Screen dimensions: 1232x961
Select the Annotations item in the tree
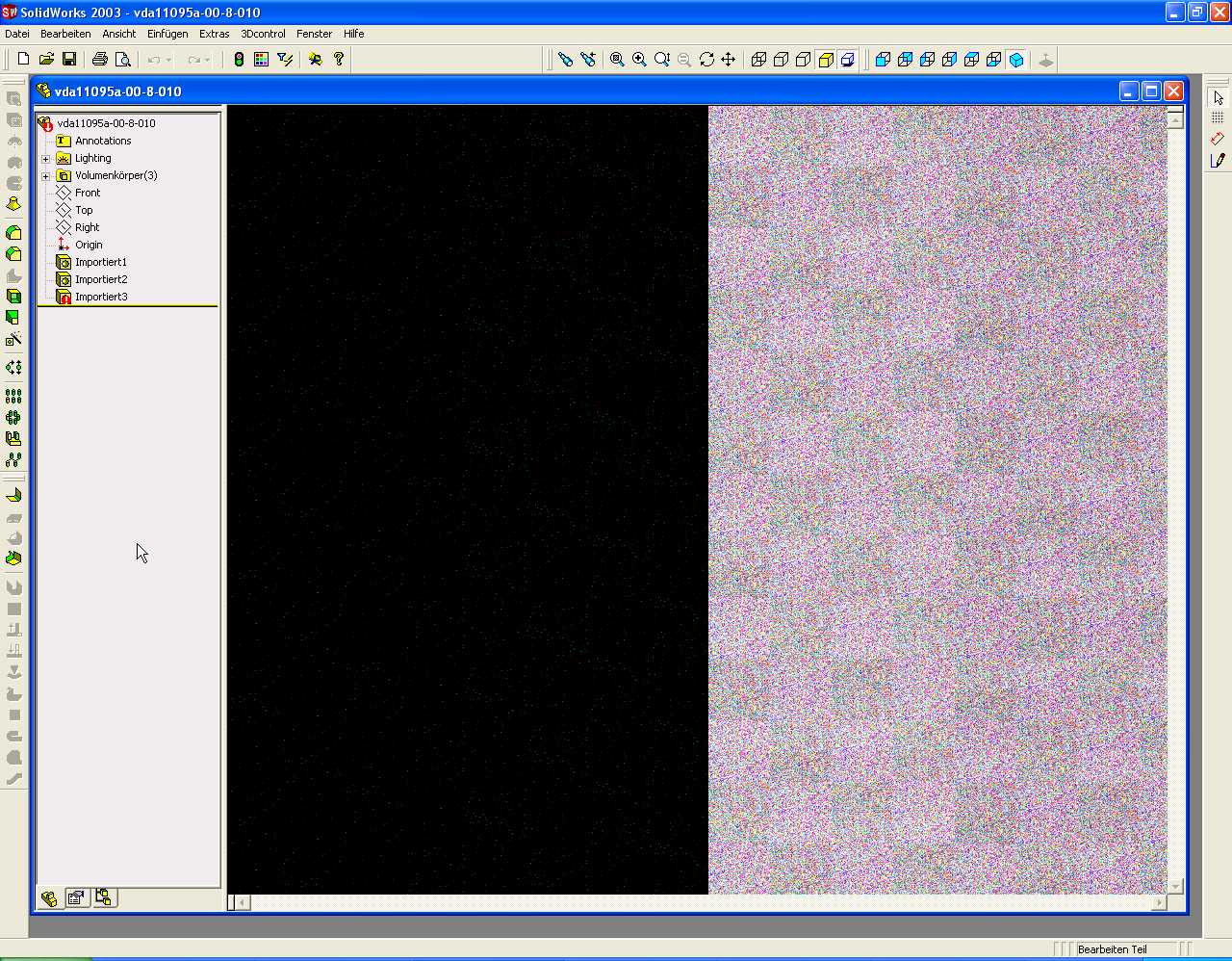(x=103, y=141)
